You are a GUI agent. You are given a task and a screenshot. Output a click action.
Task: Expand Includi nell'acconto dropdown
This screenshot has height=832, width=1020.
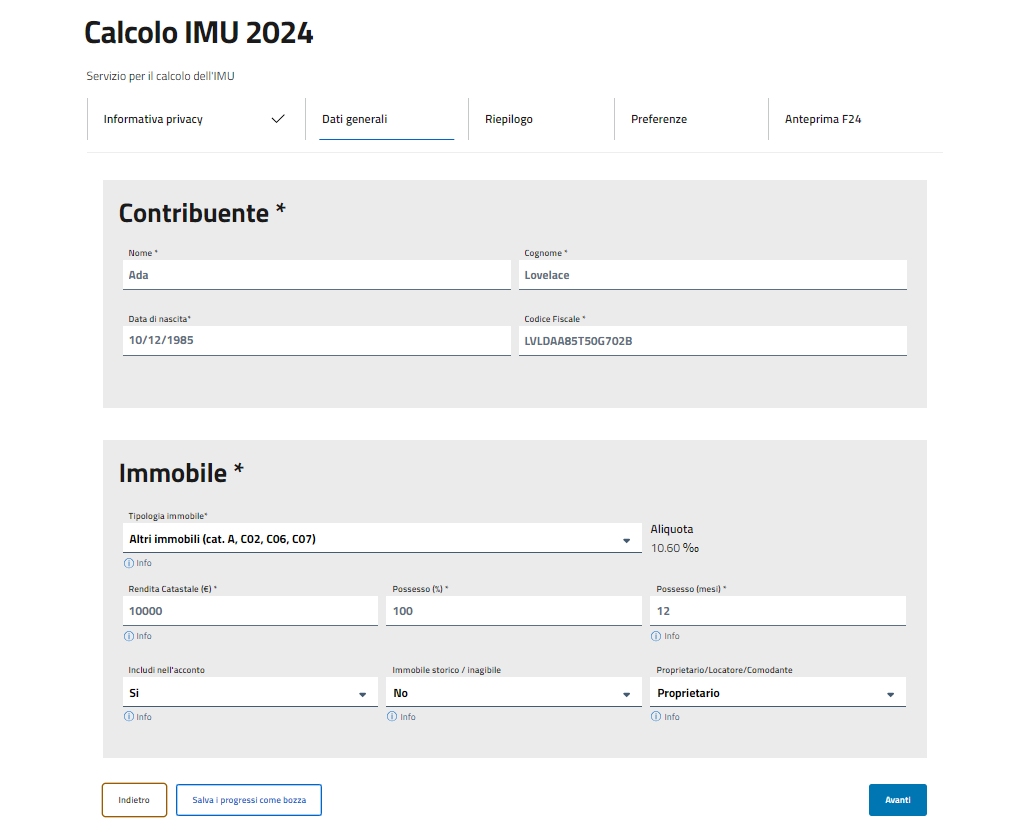[x=362, y=694]
